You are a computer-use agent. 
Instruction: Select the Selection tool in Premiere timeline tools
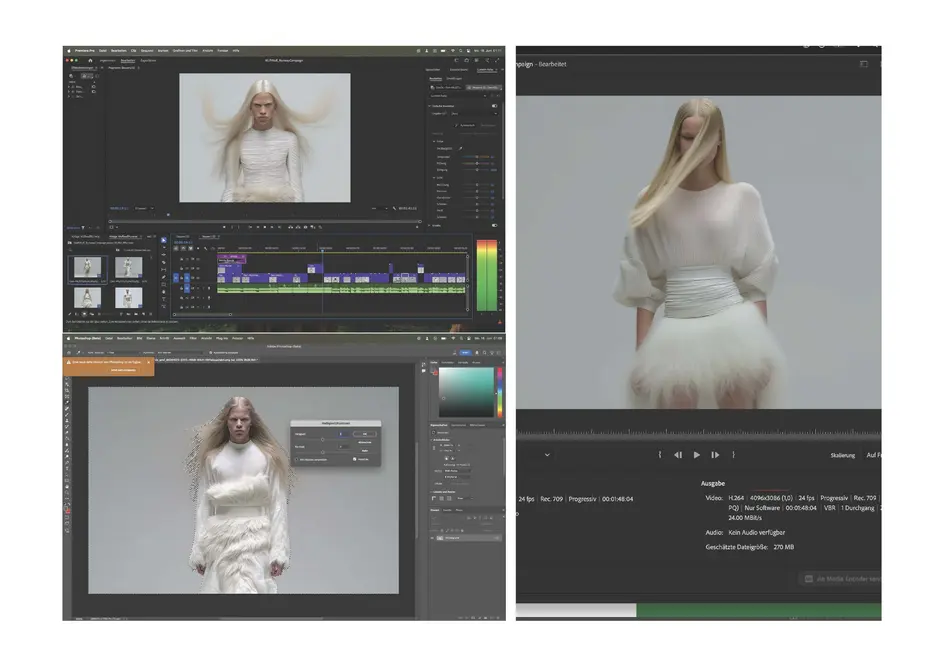164,240
